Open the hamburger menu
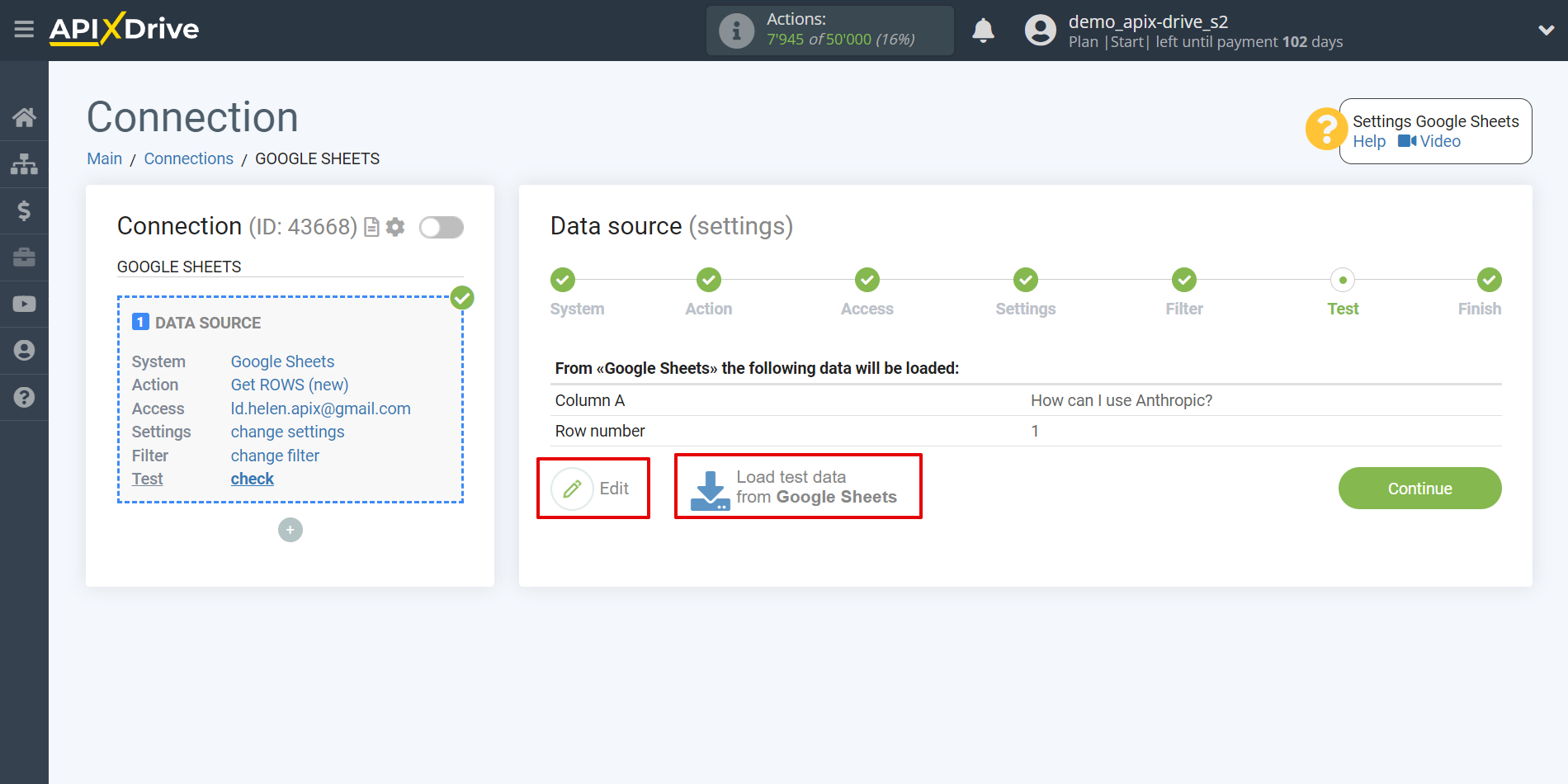 pos(24,30)
